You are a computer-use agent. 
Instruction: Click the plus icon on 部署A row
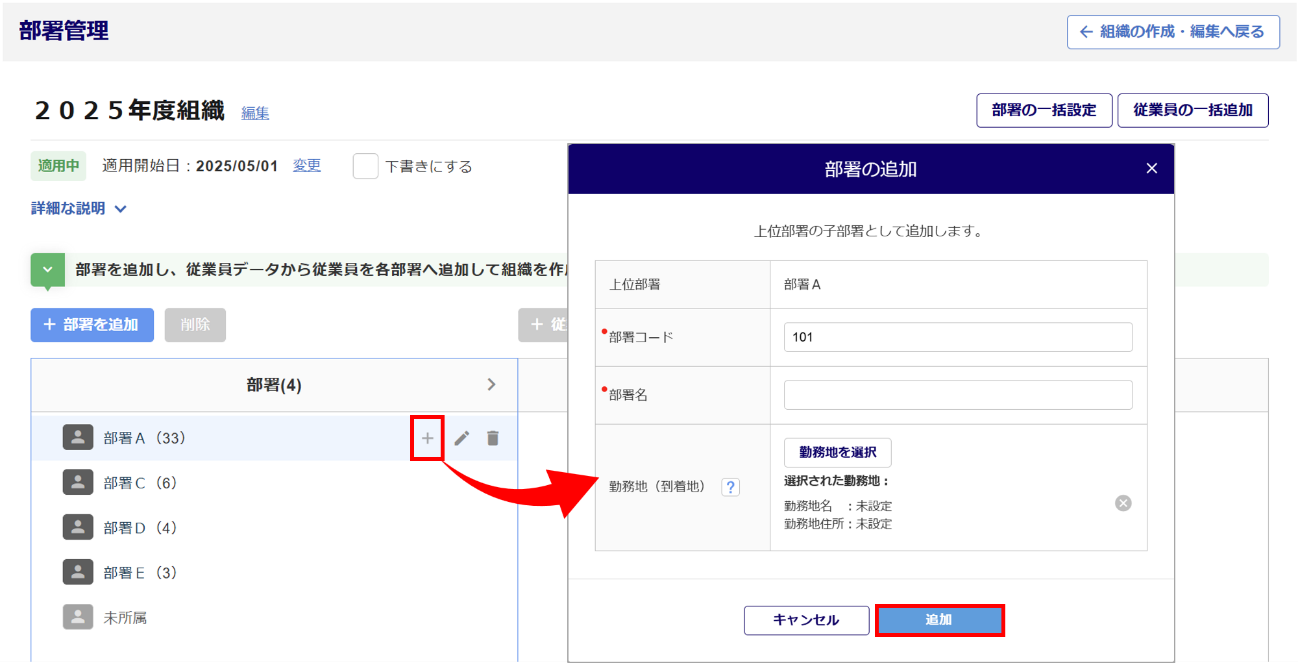[427, 438]
